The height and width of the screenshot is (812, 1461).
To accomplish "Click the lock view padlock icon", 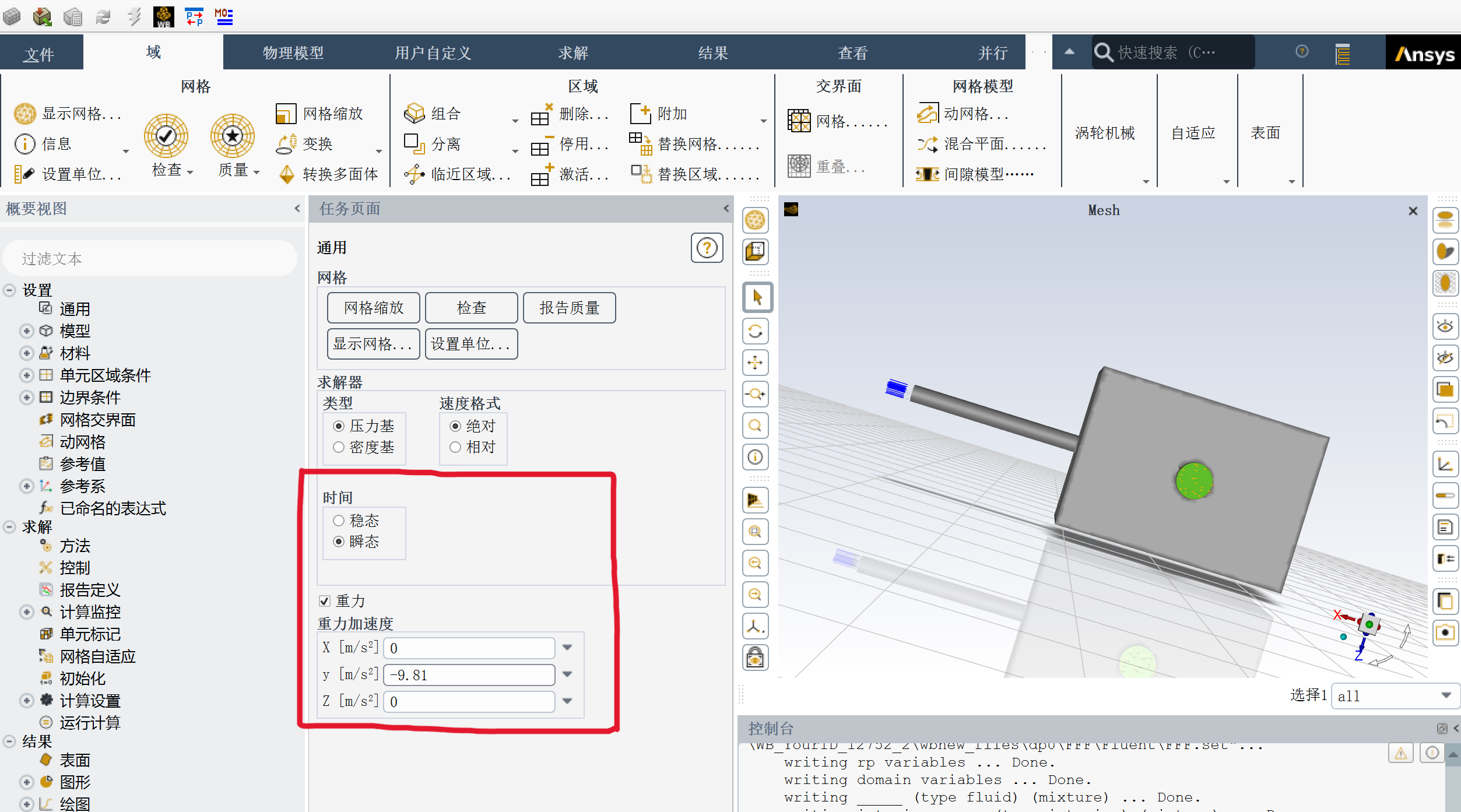I will point(755,658).
